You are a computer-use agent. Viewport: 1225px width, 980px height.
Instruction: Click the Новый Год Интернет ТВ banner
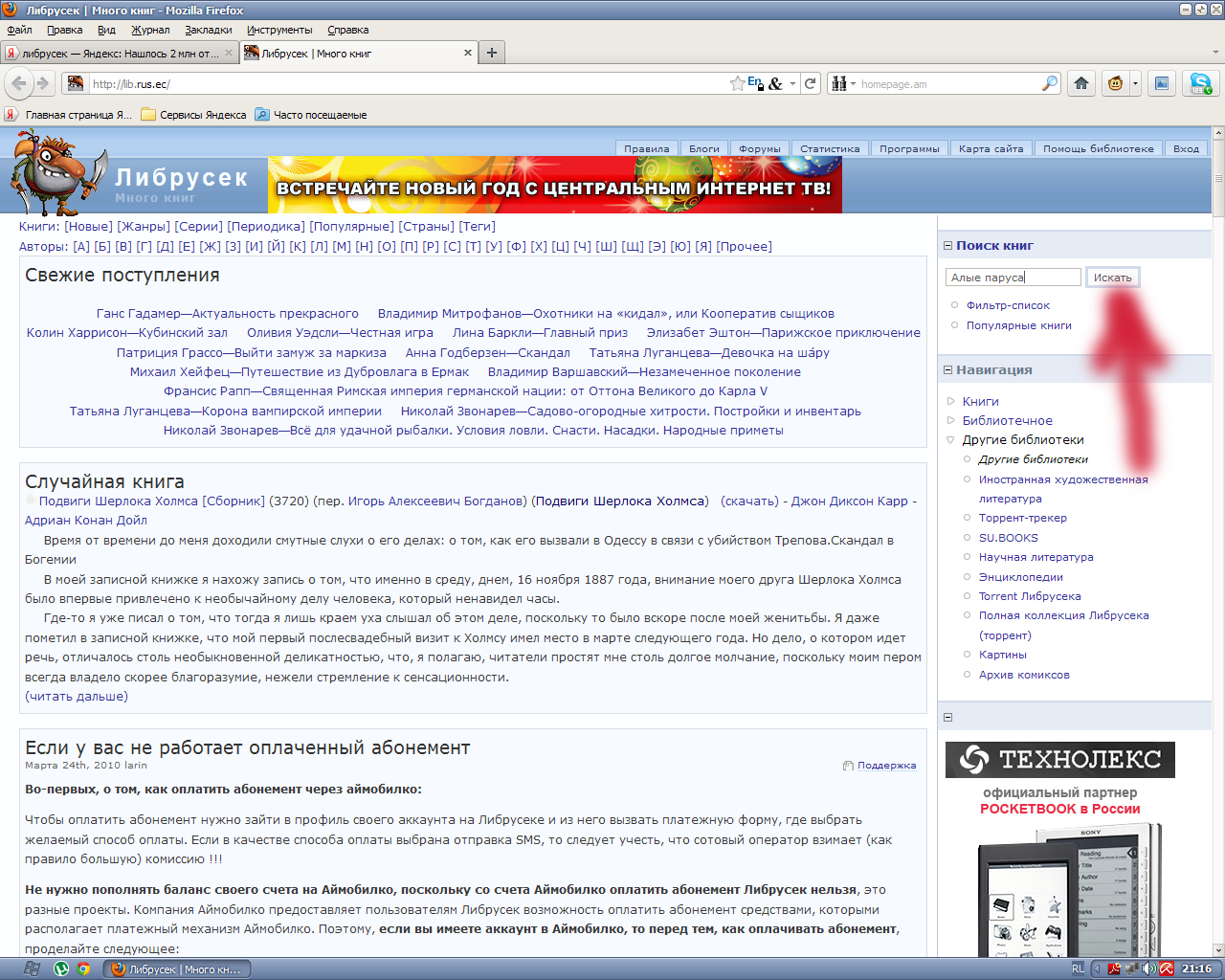click(x=555, y=185)
